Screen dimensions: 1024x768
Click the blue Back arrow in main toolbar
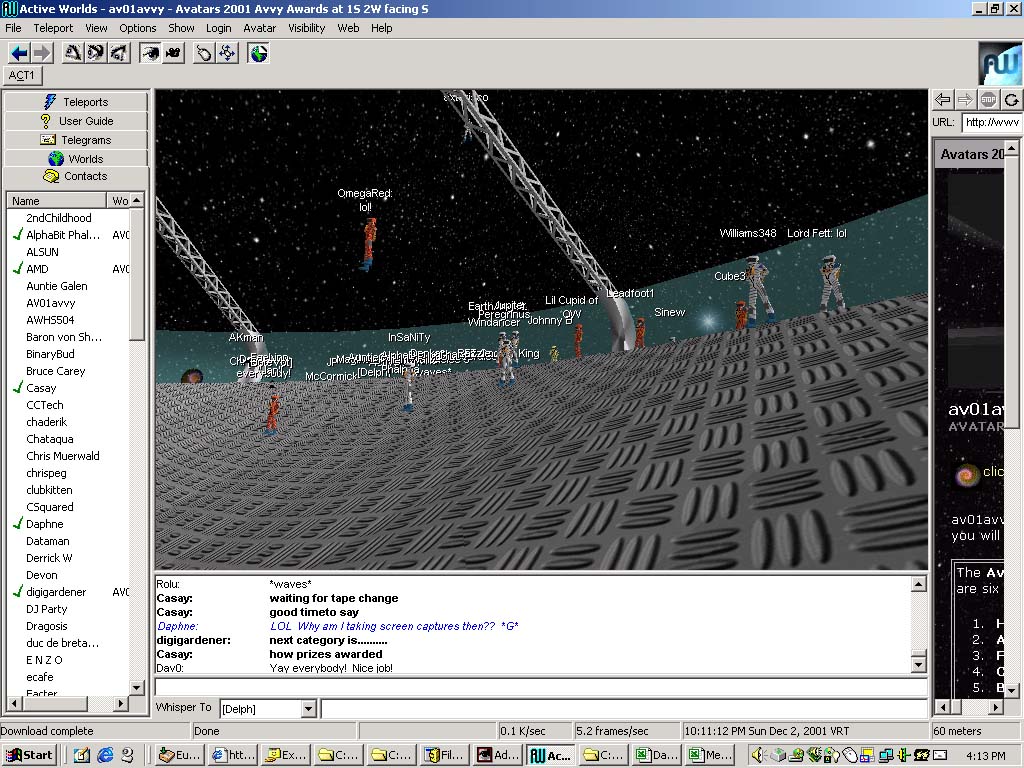tap(19, 53)
